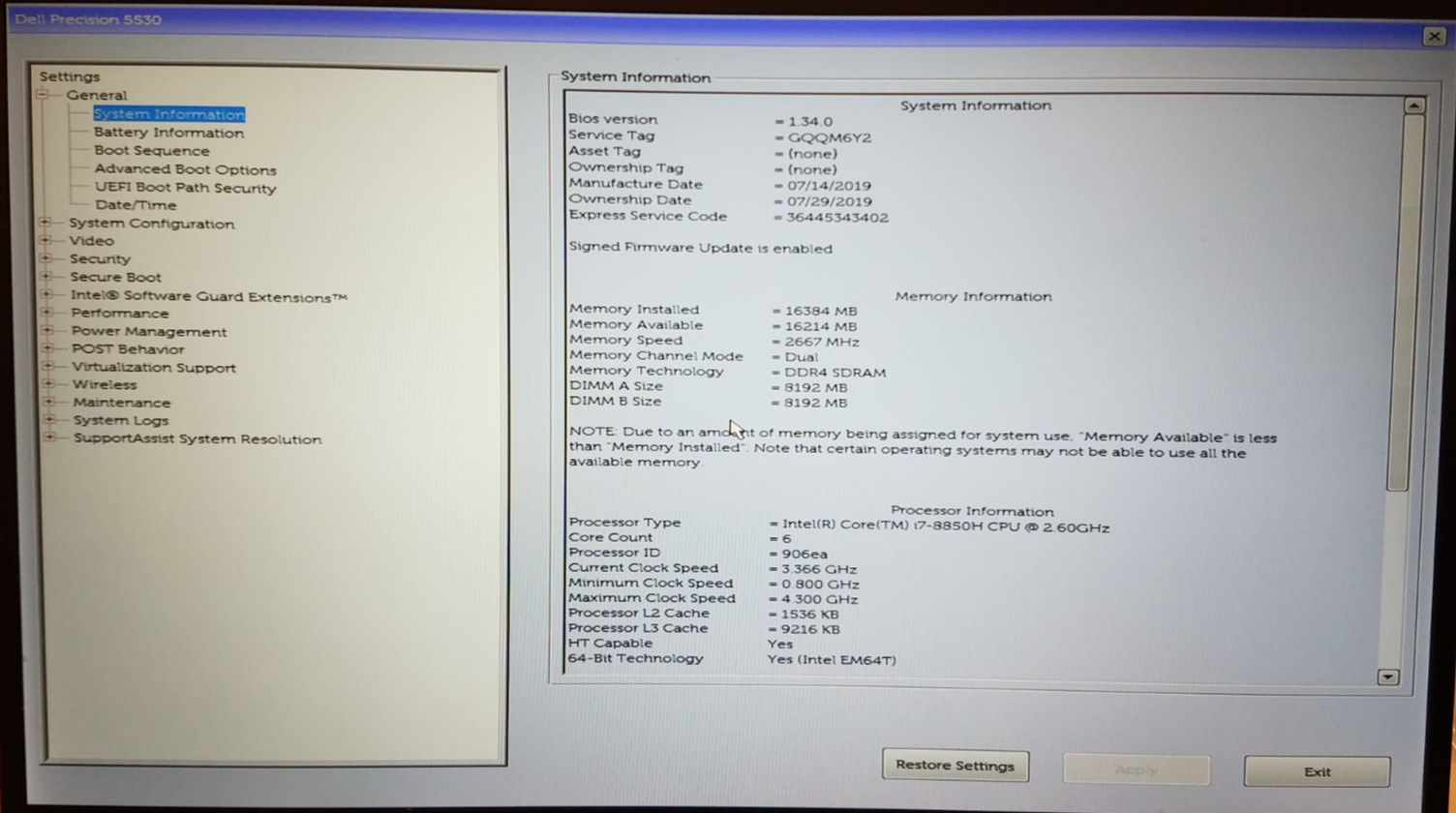This screenshot has height=813, width=1456.
Task: Select the Maintenance category label
Action: (x=121, y=403)
